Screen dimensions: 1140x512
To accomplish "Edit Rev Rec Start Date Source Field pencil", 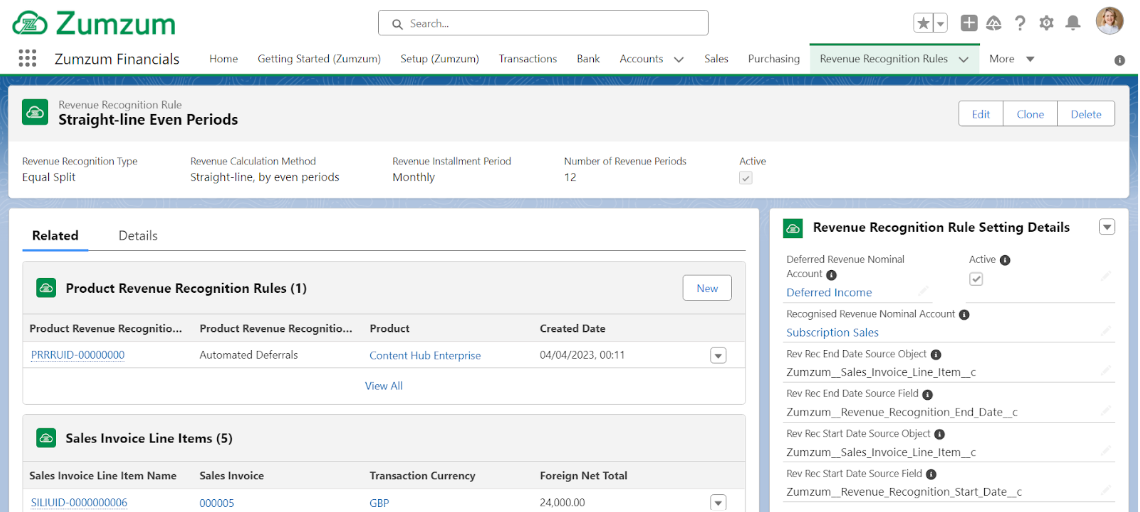I will point(1105,491).
